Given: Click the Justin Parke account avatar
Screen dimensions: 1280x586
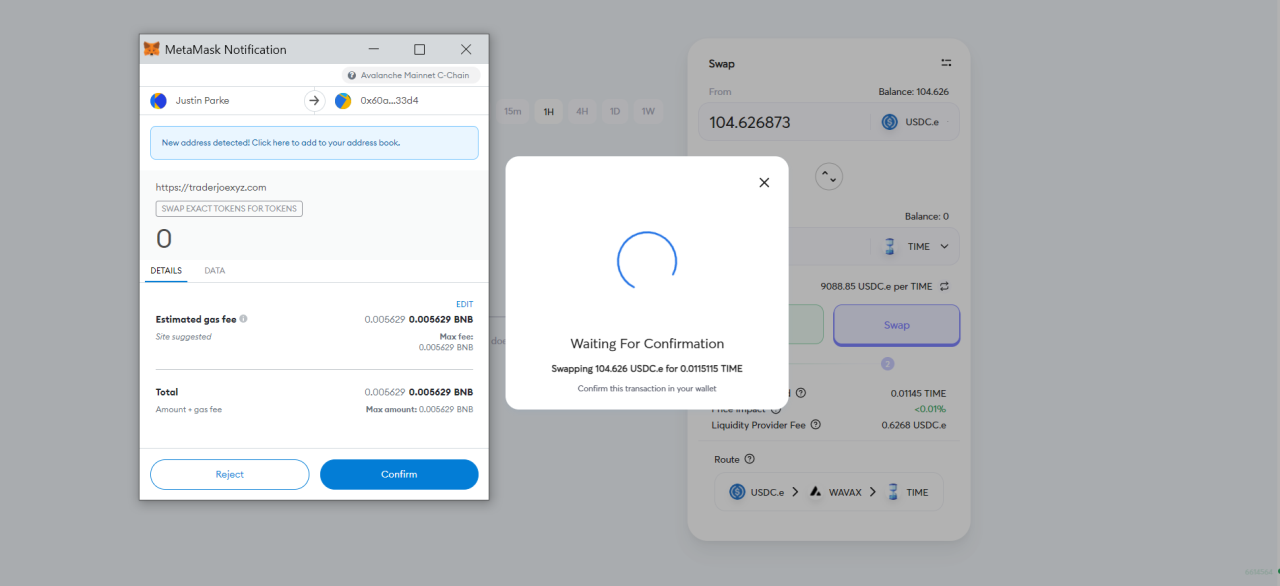Looking at the screenshot, I should [x=158, y=101].
